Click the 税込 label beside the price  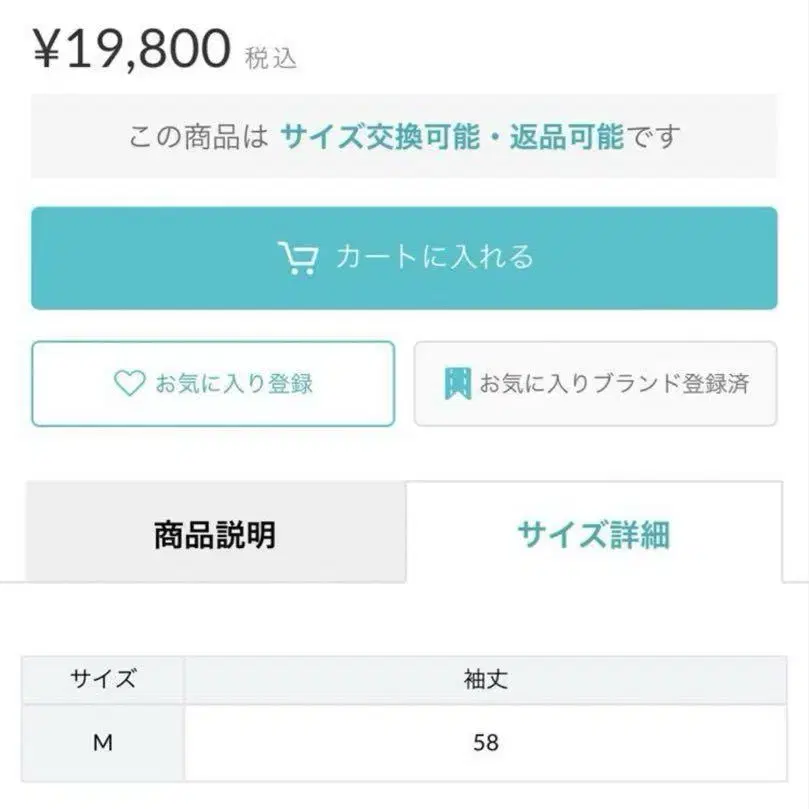[x=271, y=58]
